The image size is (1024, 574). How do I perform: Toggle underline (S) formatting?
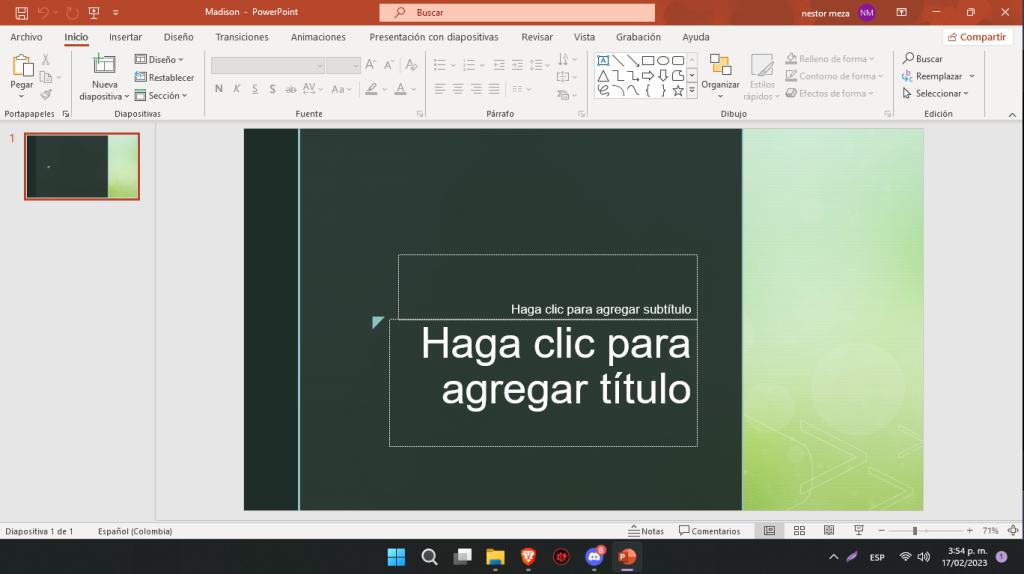(x=255, y=89)
